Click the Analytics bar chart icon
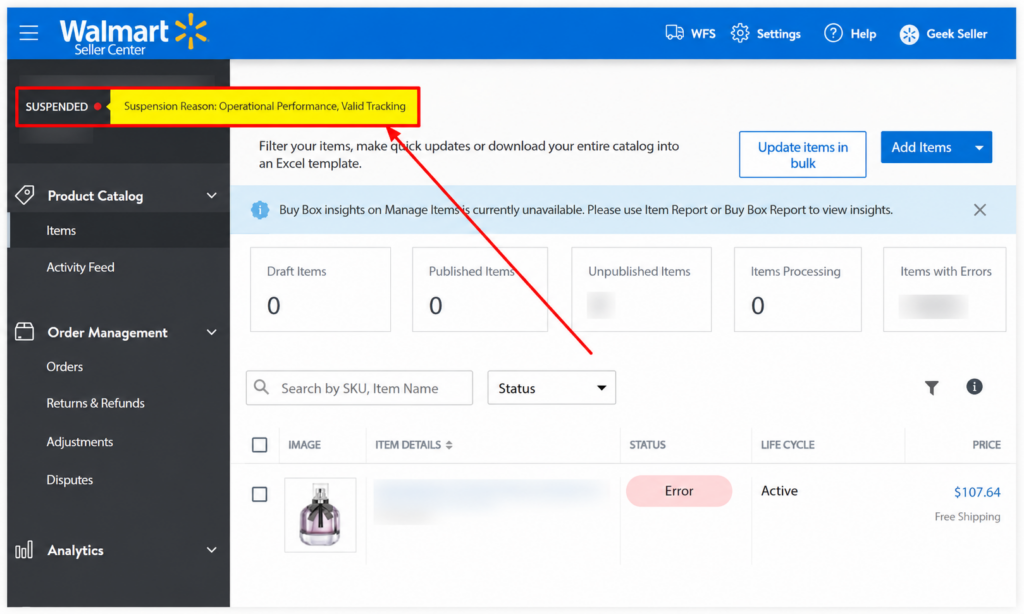 pyautogui.click(x=24, y=550)
